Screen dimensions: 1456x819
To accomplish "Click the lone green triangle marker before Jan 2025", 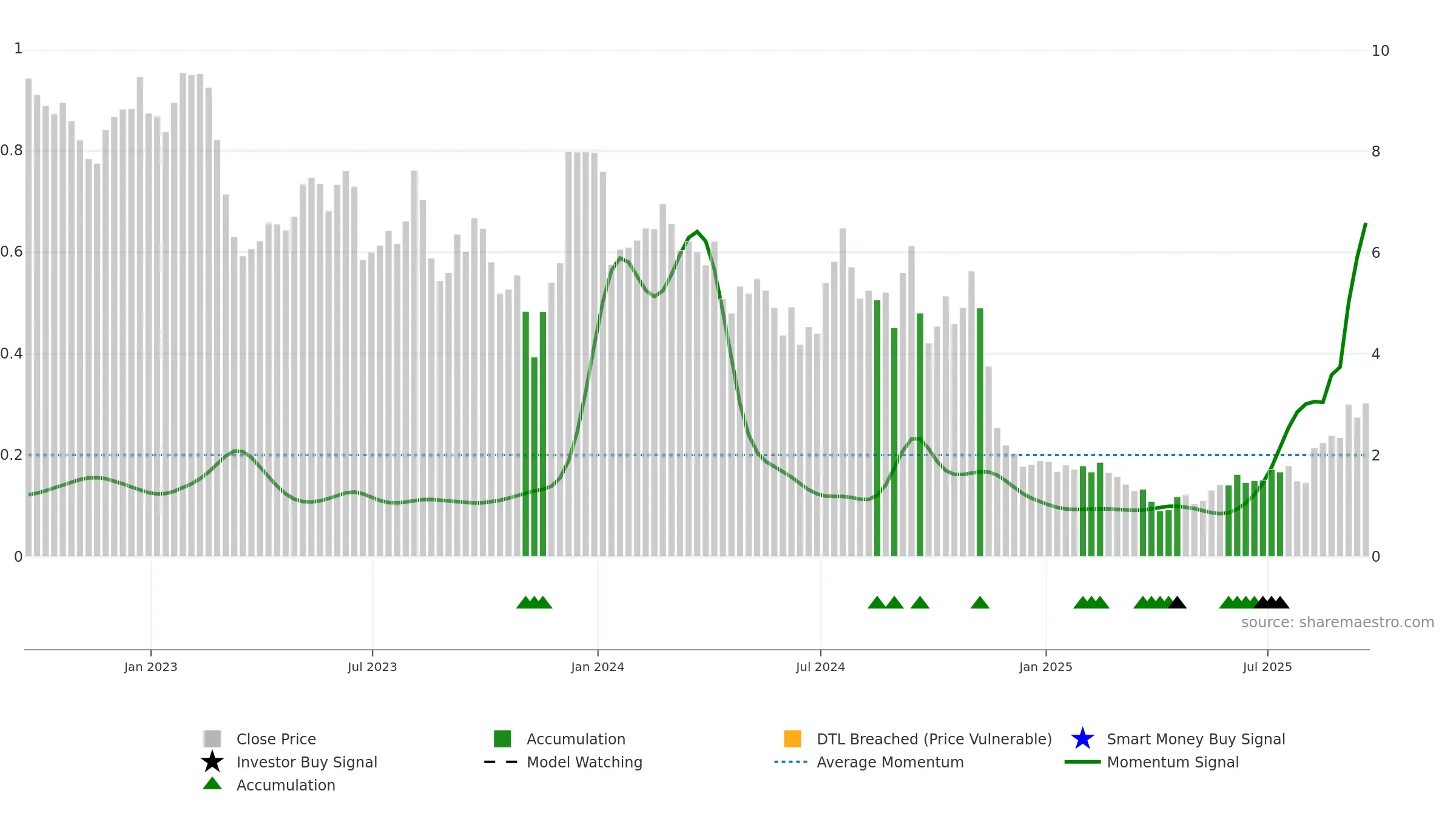I will point(980,602).
